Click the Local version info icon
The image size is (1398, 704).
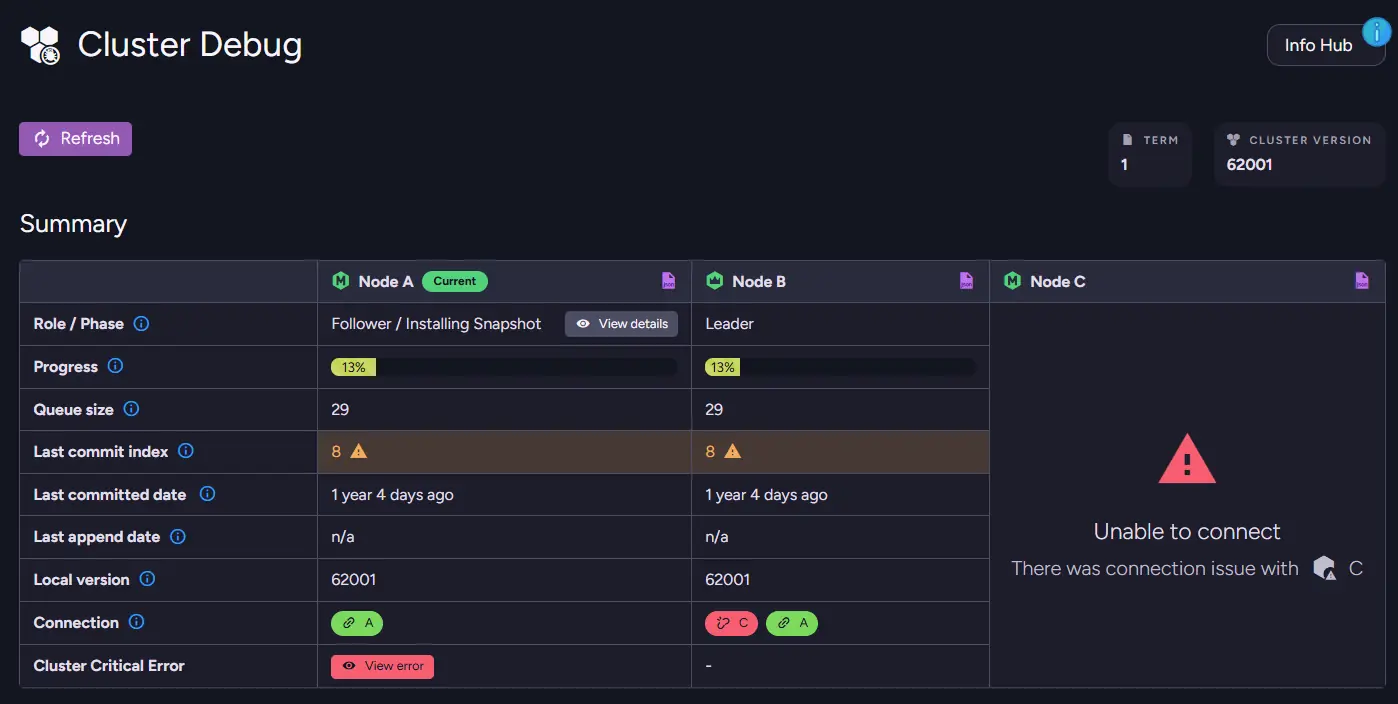(147, 579)
